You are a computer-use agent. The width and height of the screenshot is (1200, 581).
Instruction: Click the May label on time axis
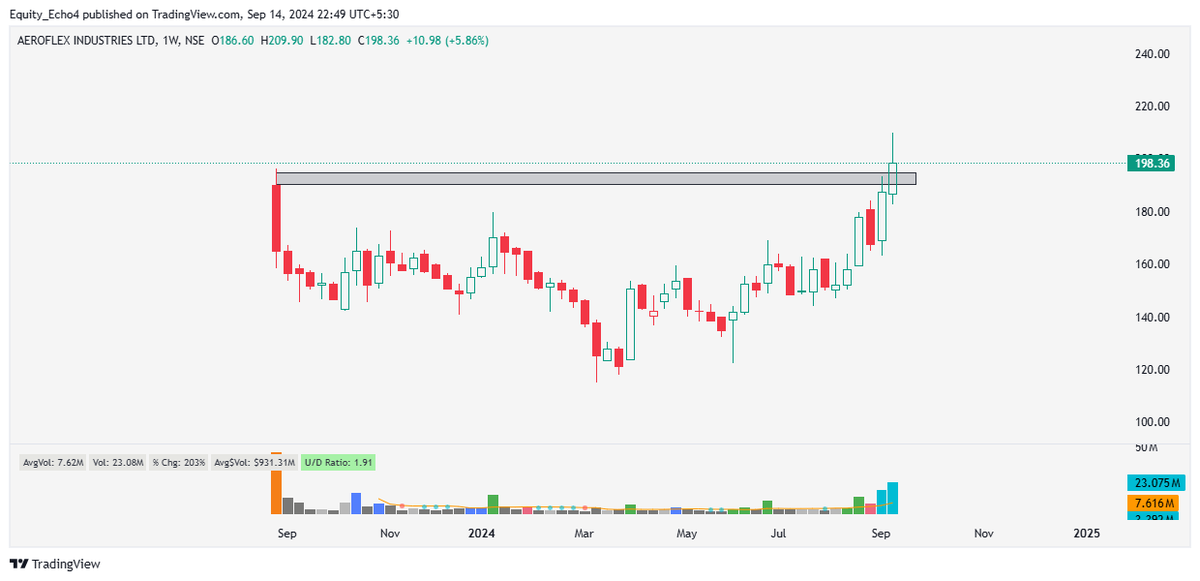685,534
